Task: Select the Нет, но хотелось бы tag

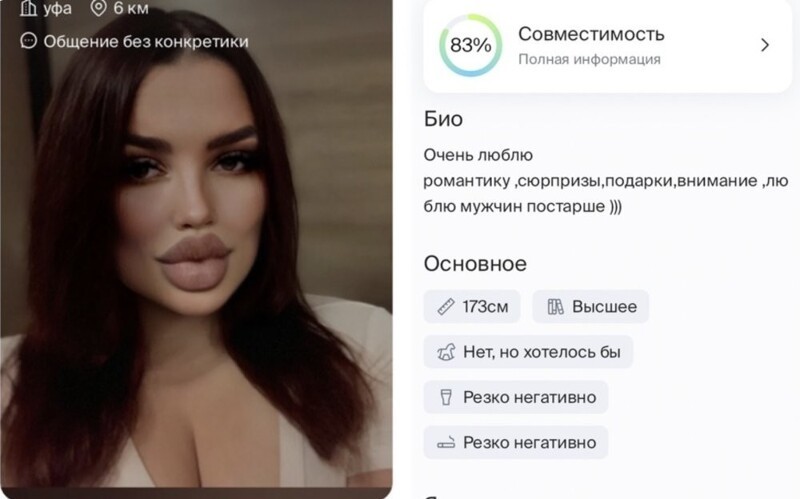Action: point(528,352)
